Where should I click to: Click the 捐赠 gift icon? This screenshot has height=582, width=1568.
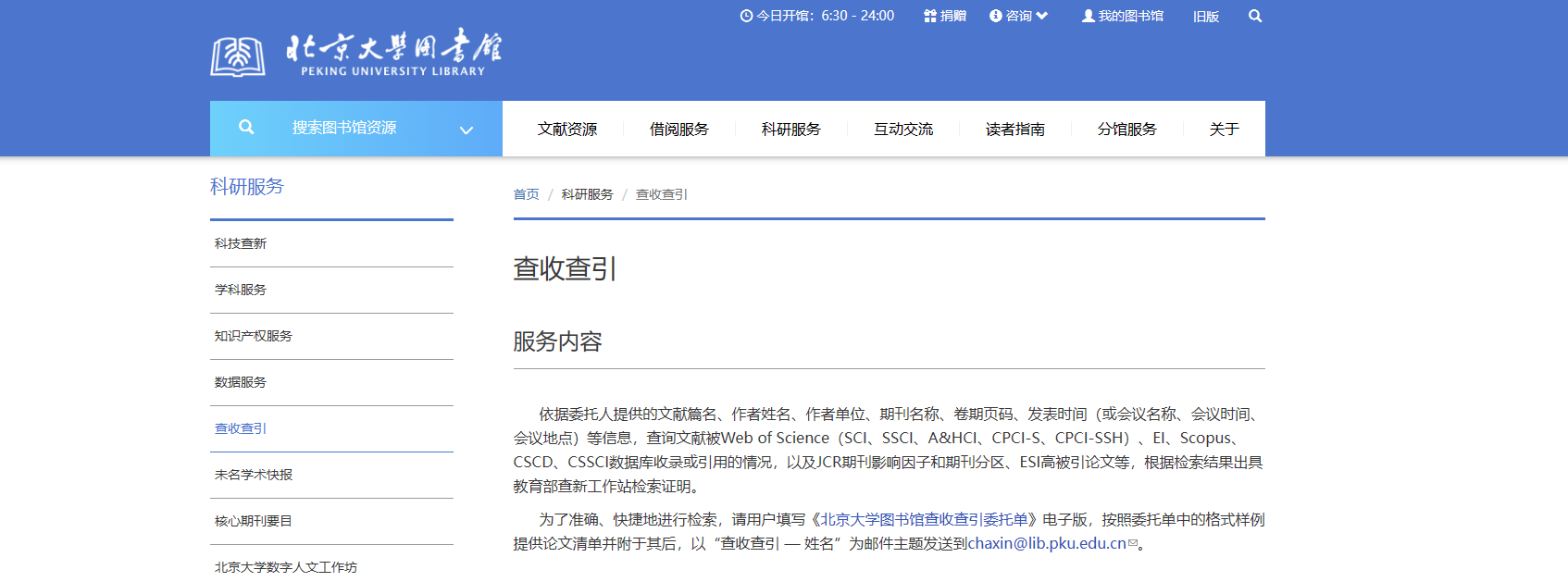[930, 16]
